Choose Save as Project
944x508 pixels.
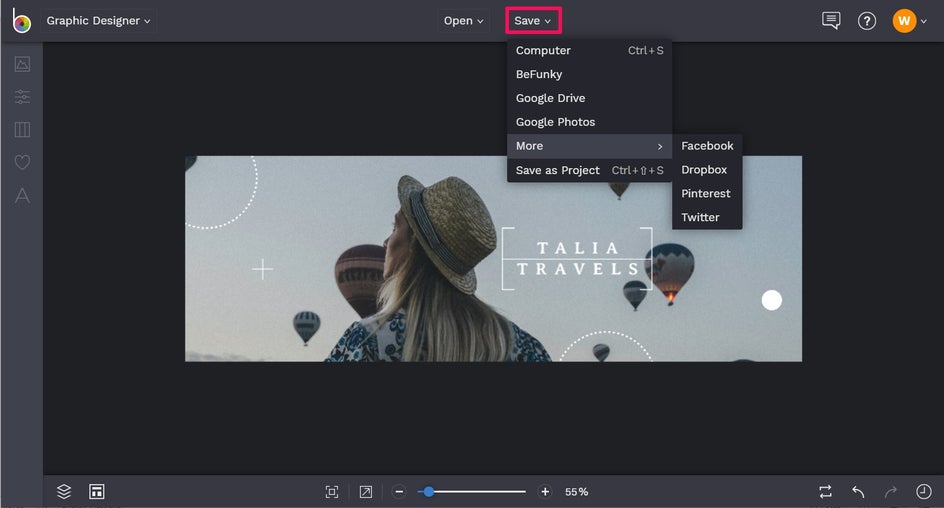coord(557,170)
